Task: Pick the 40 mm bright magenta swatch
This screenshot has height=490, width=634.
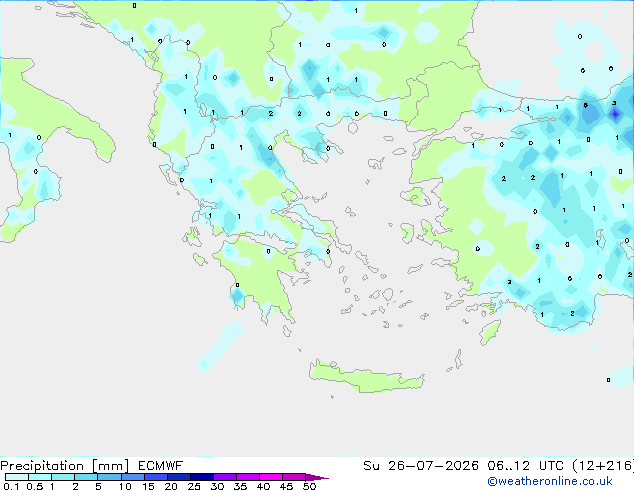Action: (271, 477)
